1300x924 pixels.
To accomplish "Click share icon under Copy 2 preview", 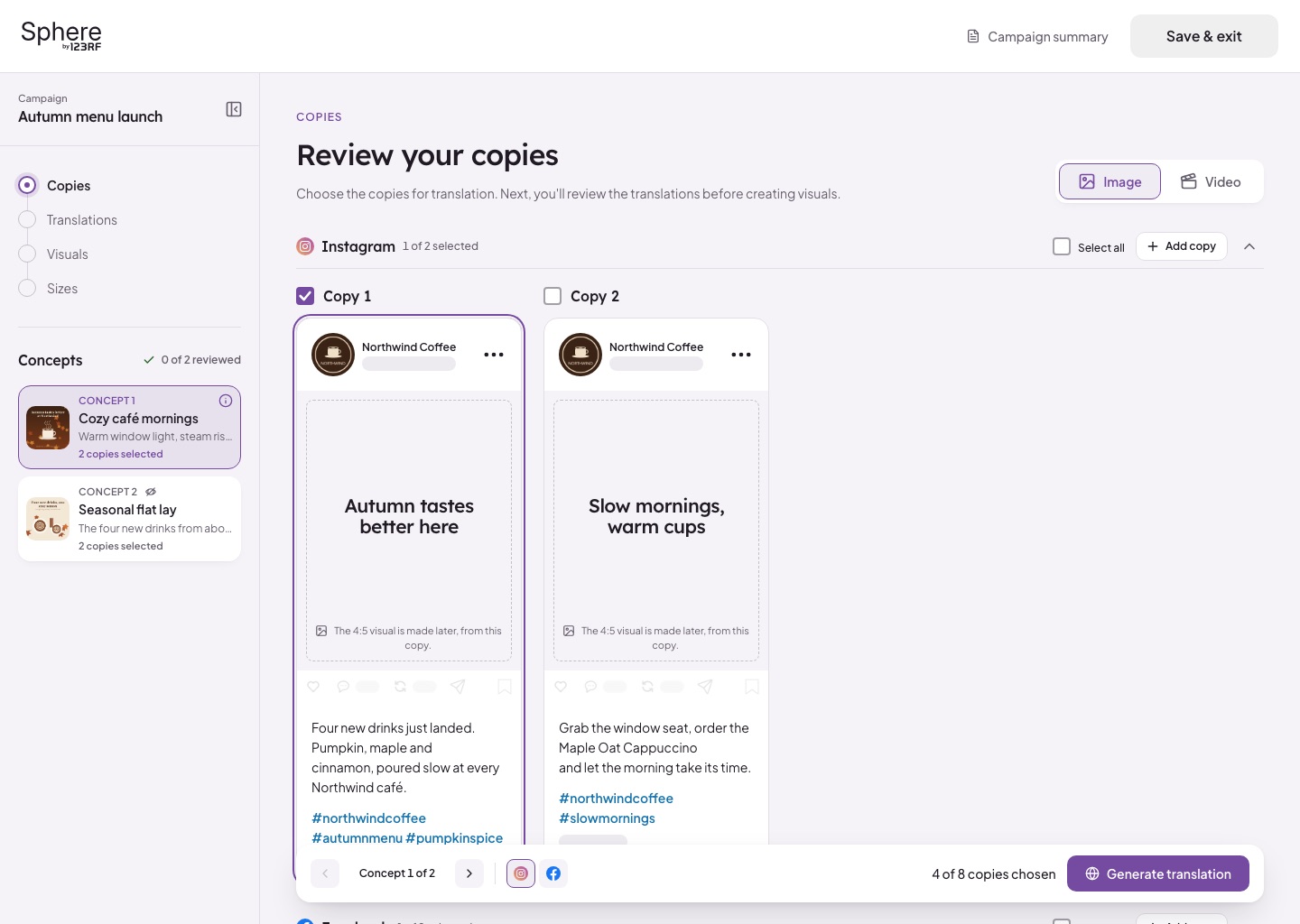I will tap(705, 687).
